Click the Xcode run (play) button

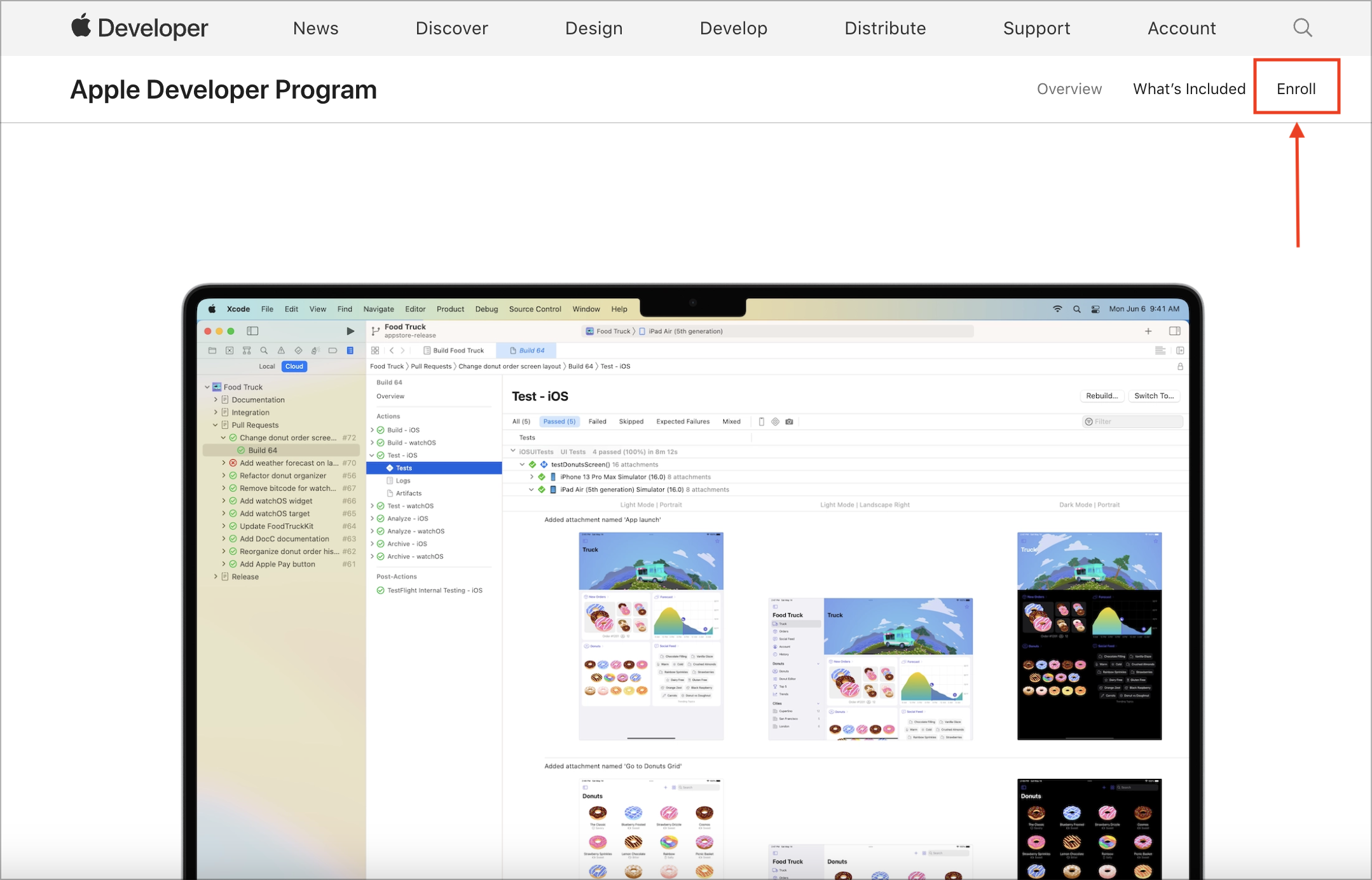[x=350, y=331]
